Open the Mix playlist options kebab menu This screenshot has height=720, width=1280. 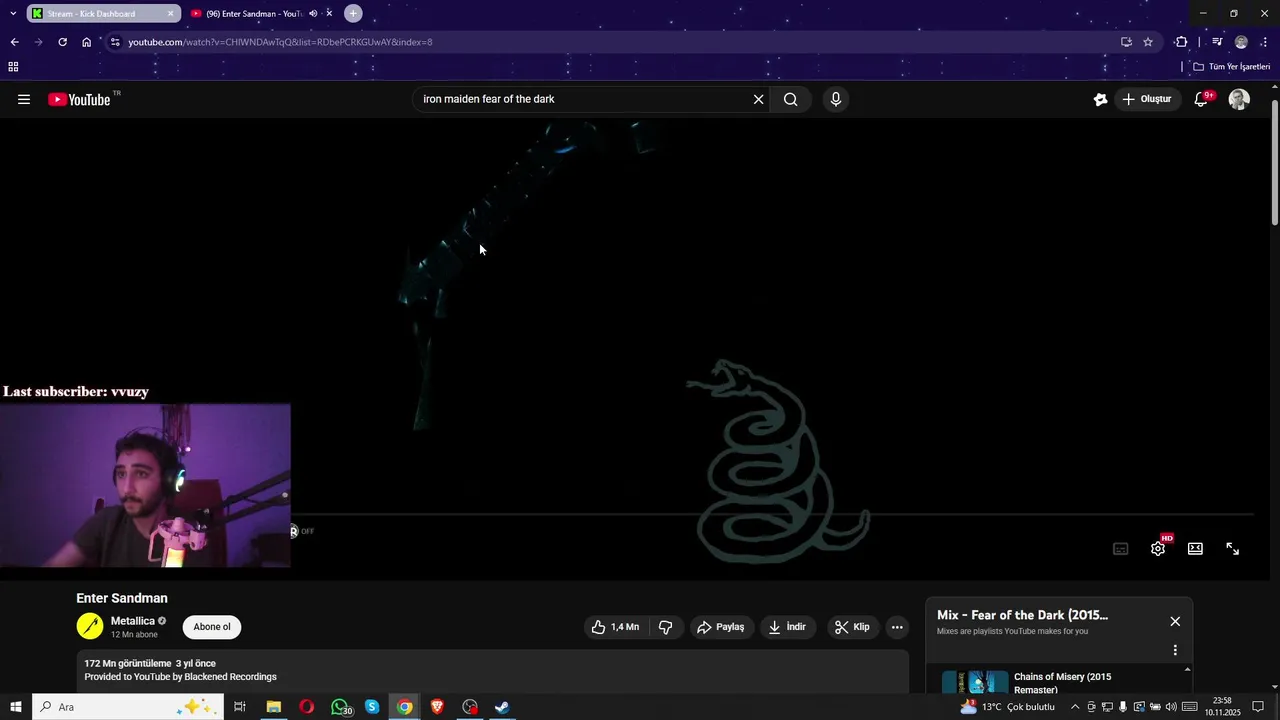tap(1175, 650)
